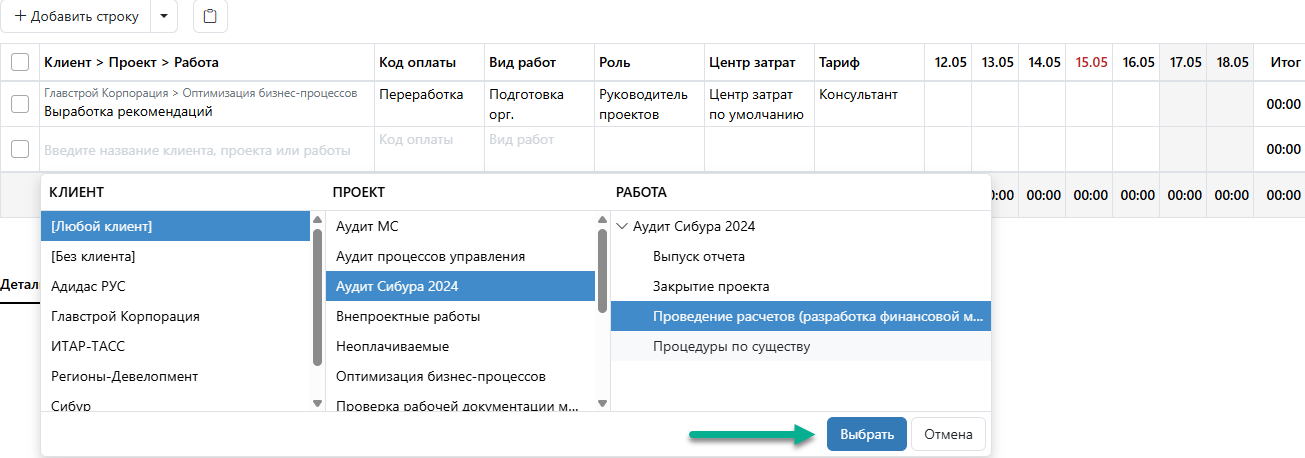Viewport: 1305px width, 458px height.
Task: Select Выпуск отчета work item
Action: (801, 256)
